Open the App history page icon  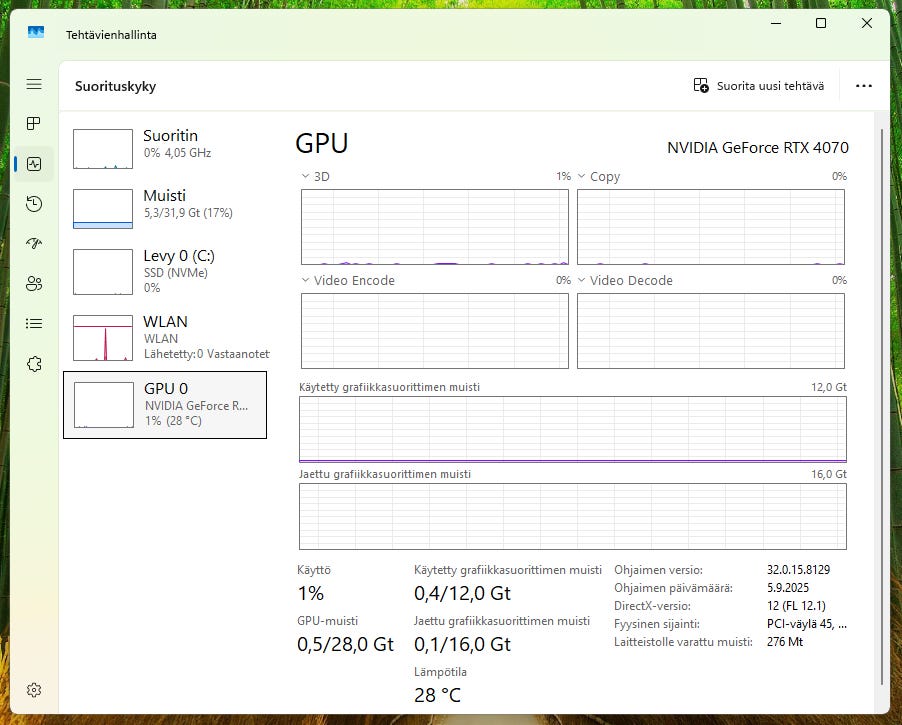point(34,204)
